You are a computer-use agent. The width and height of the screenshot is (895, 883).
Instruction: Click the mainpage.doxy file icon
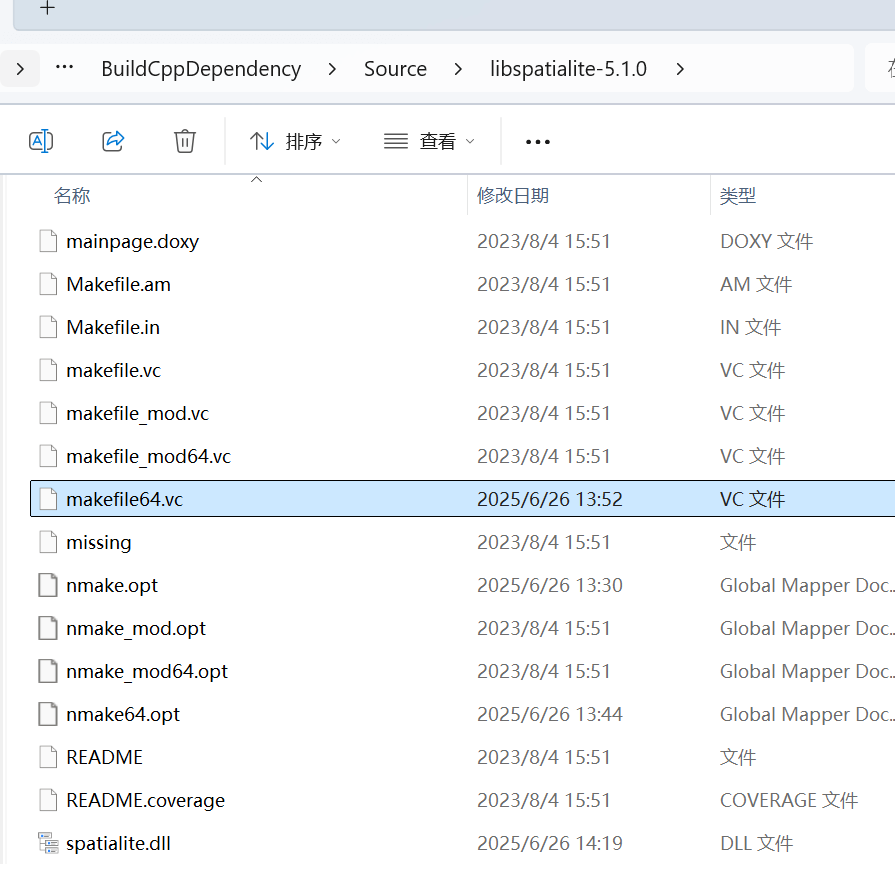pos(48,241)
